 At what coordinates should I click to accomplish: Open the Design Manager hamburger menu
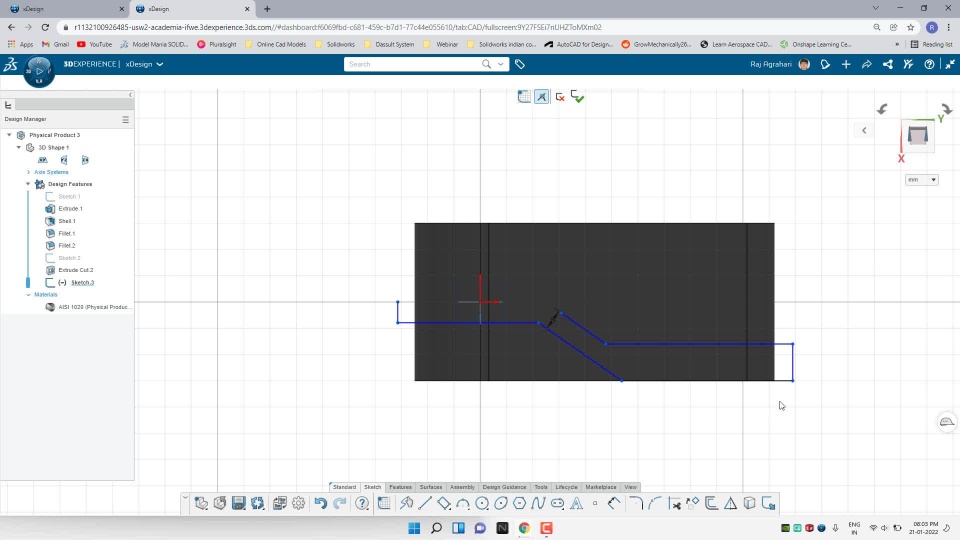[x=126, y=119]
